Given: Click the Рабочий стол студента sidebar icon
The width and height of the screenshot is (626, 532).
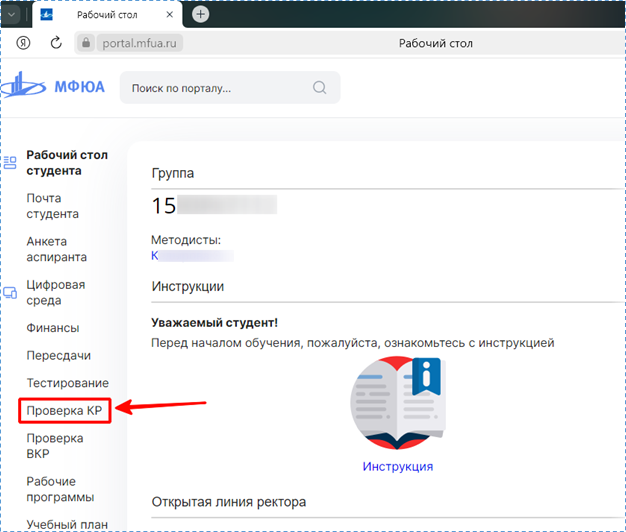Looking at the screenshot, I should pyautogui.click(x=10, y=162).
